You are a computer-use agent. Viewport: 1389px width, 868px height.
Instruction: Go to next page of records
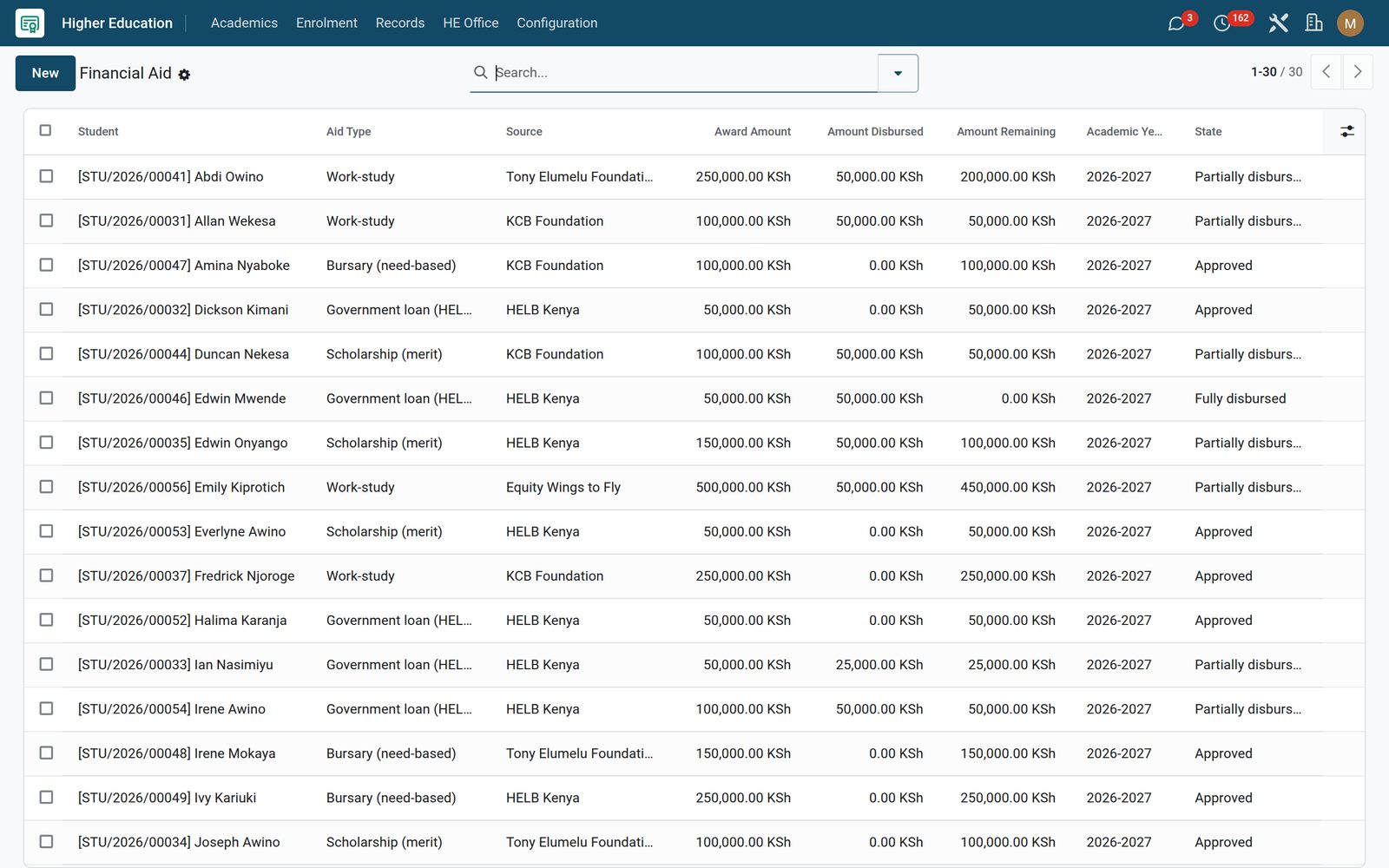coord(1358,72)
